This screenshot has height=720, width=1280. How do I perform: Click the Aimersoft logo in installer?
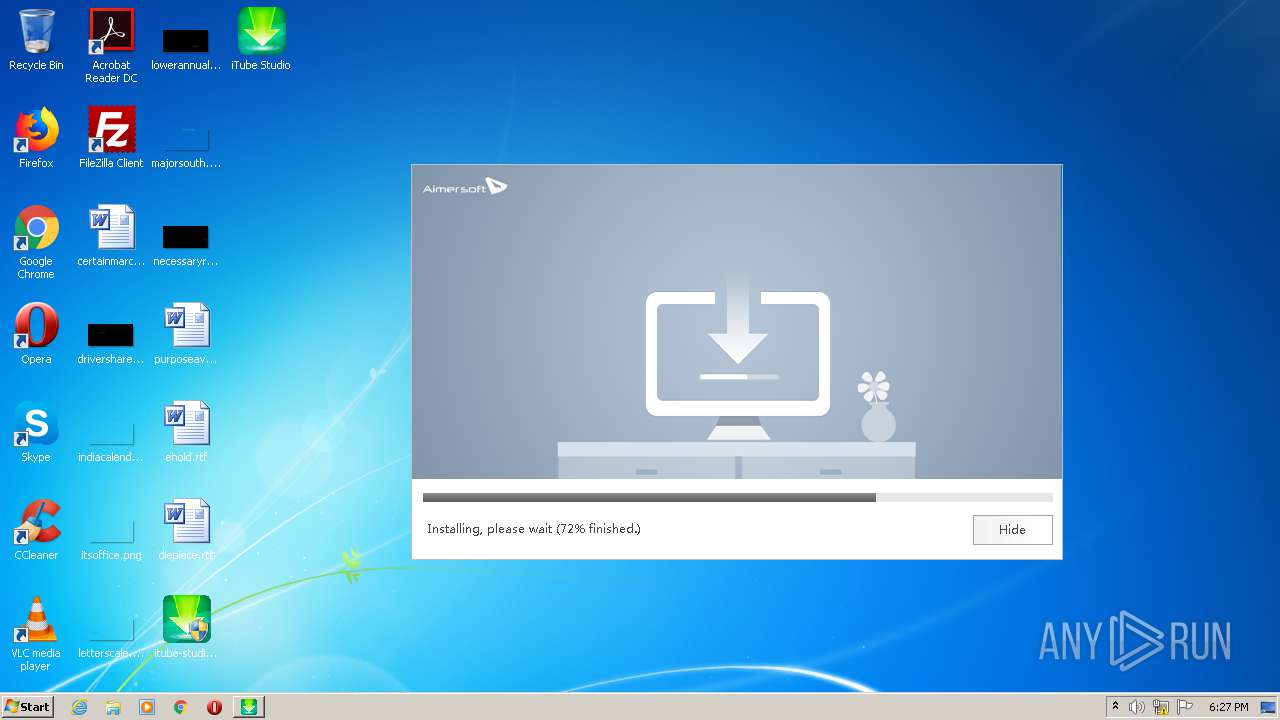coord(465,187)
